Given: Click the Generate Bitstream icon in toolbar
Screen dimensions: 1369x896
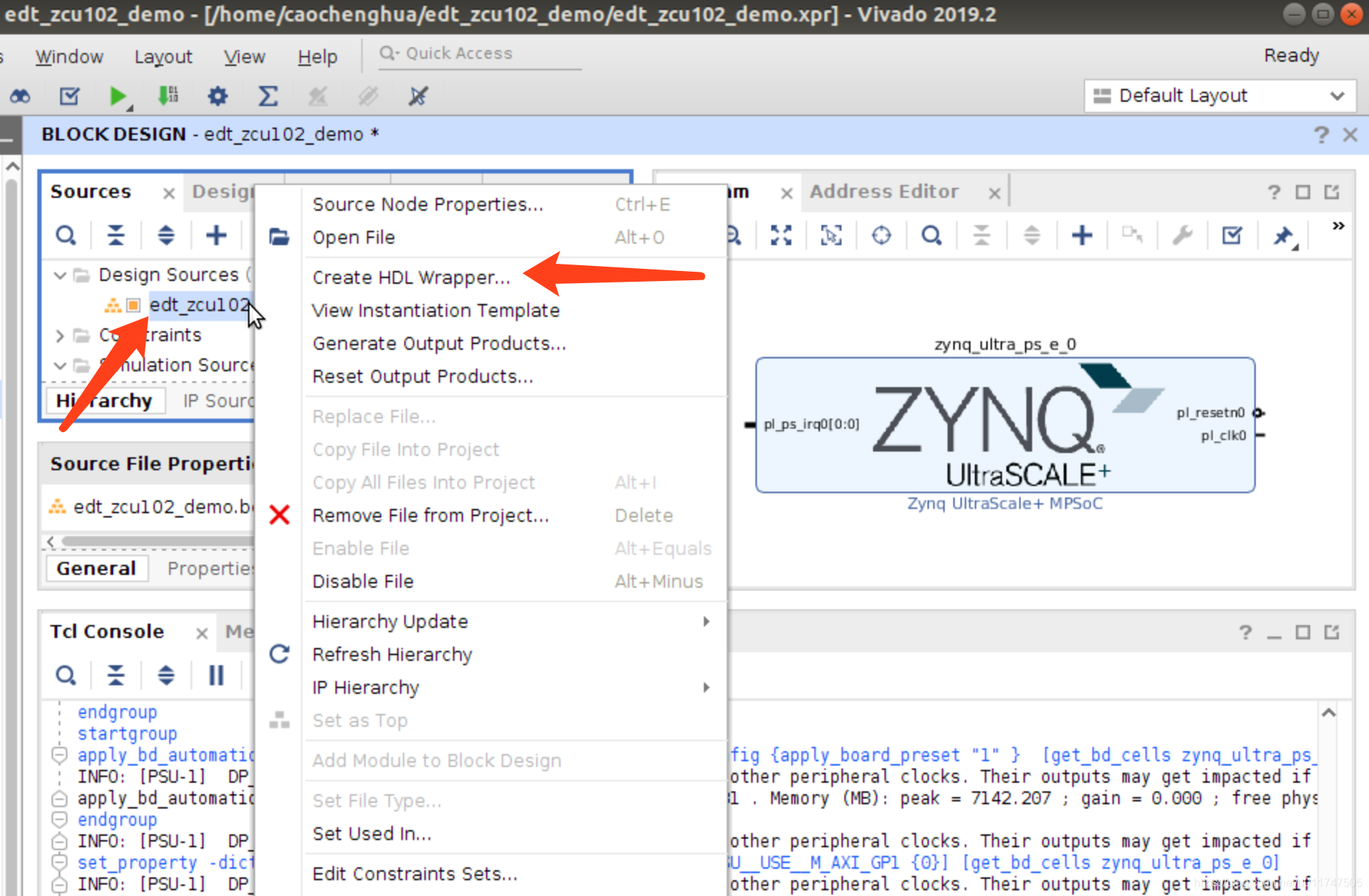Looking at the screenshot, I should 168,95.
